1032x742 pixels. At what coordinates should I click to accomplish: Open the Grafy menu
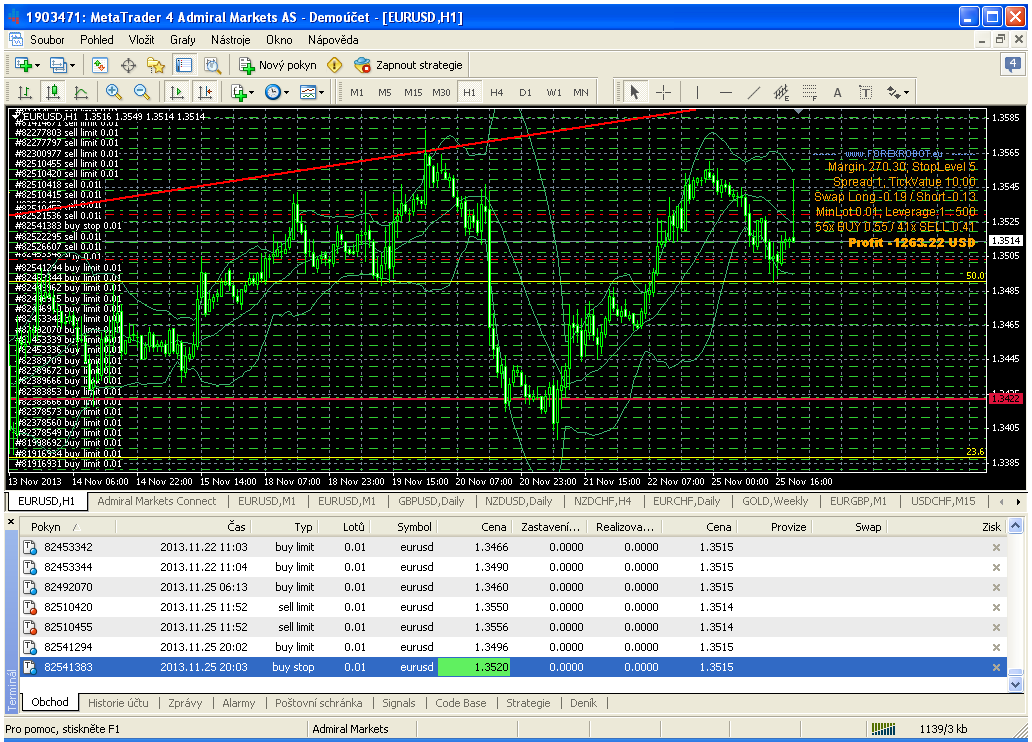[x=182, y=40]
